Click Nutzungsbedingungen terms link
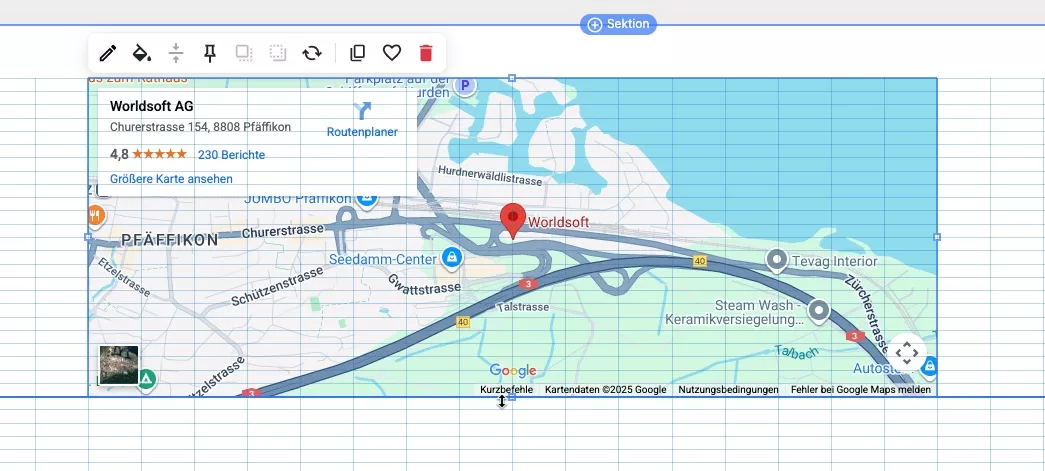 pyautogui.click(x=728, y=390)
